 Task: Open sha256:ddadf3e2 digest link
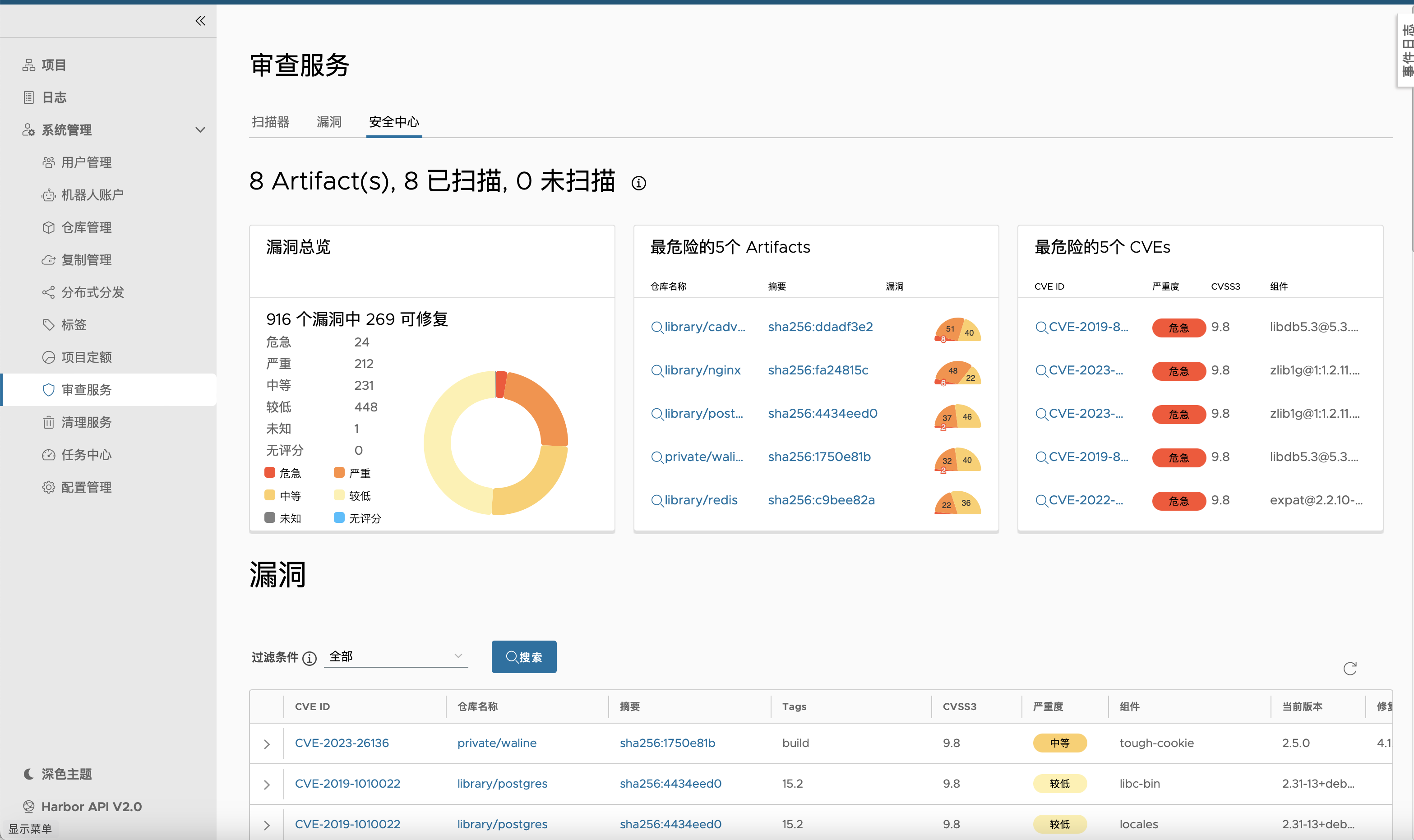(x=820, y=327)
